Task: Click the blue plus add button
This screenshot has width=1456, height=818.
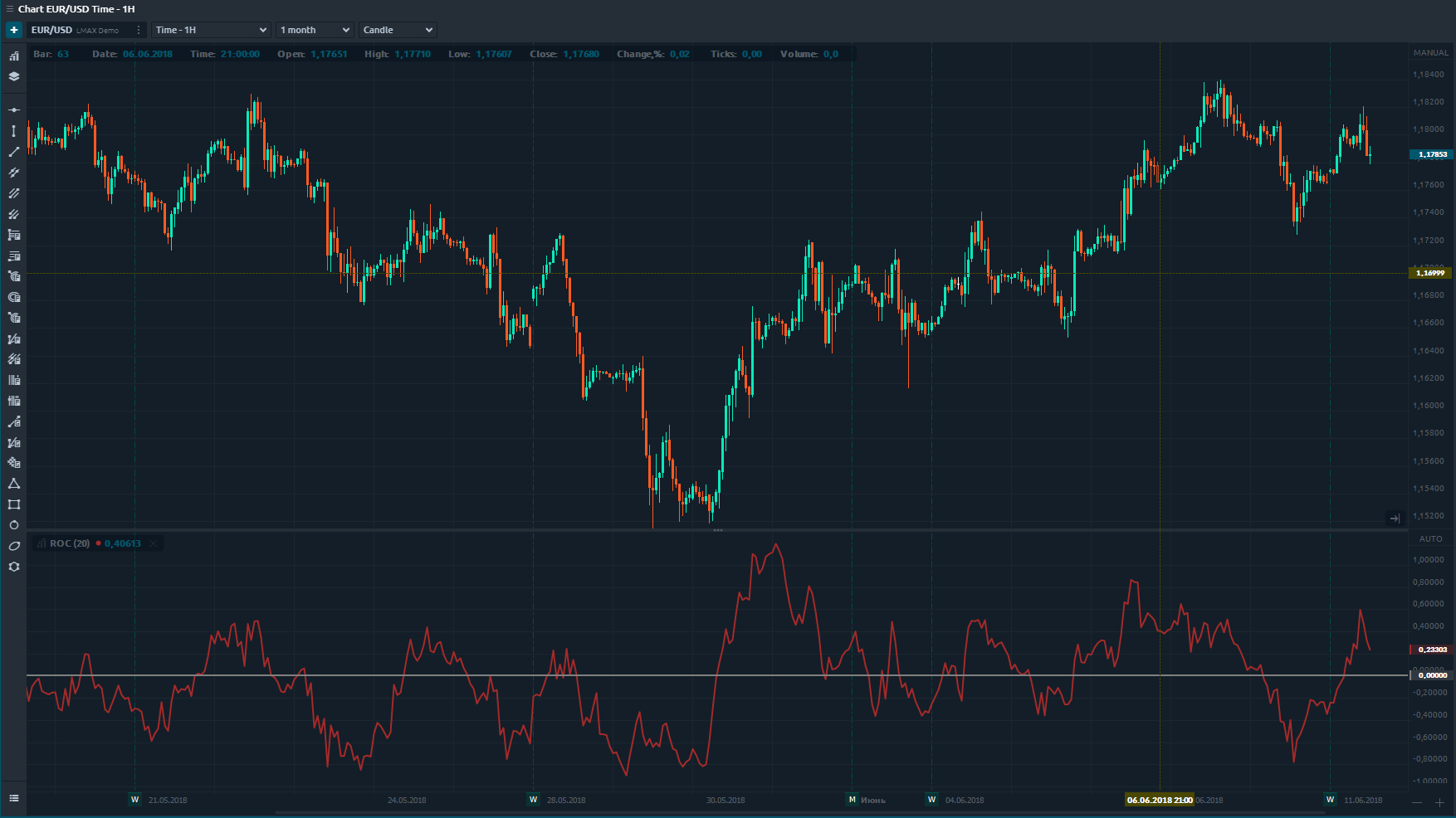Action: point(14,30)
